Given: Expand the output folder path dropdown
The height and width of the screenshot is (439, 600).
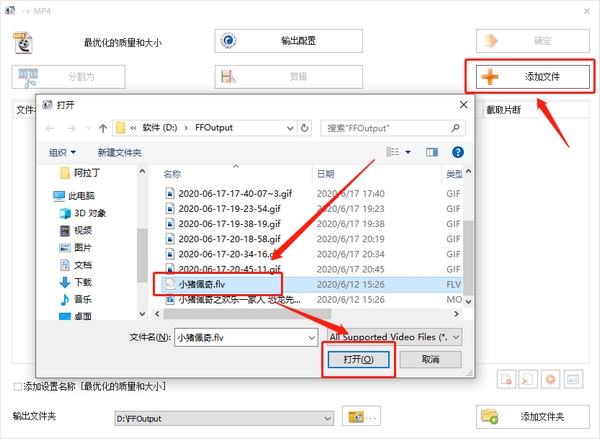Looking at the screenshot, I should (x=327, y=417).
